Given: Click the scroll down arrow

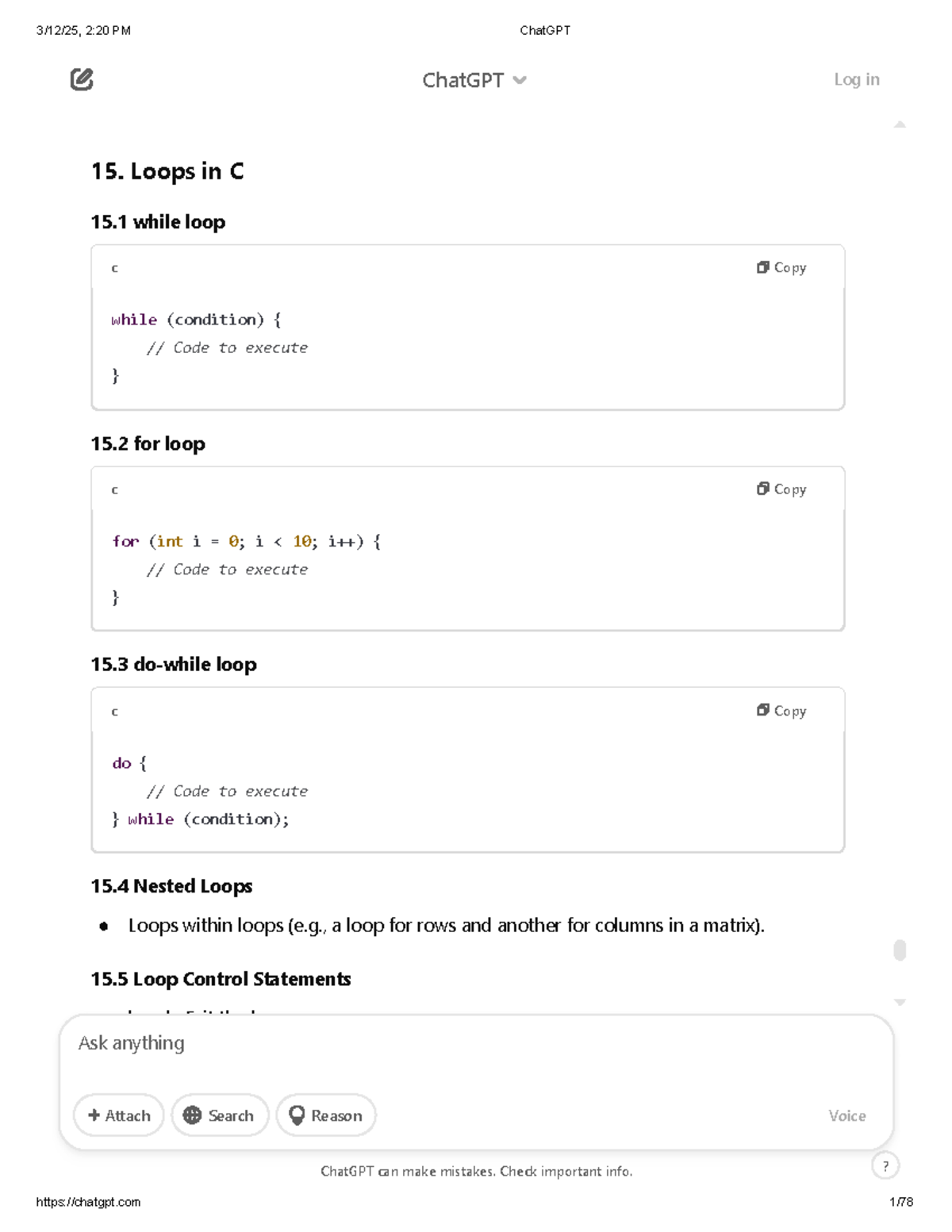Looking at the screenshot, I should click(900, 1003).
